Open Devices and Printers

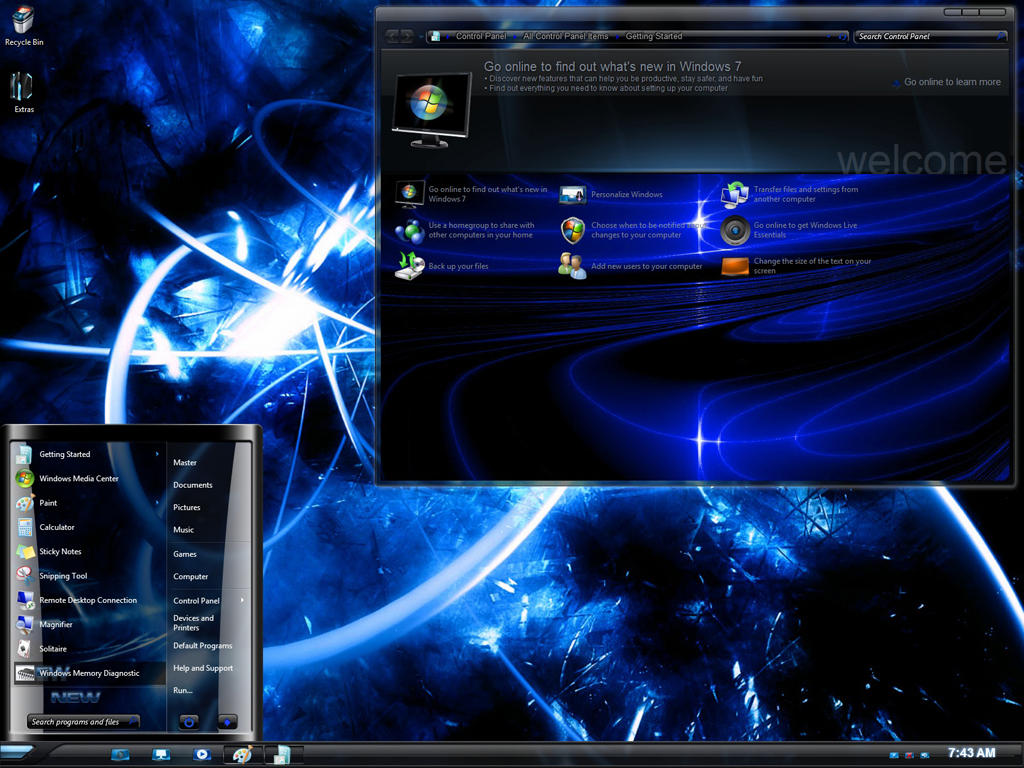(x=193, y=623)
